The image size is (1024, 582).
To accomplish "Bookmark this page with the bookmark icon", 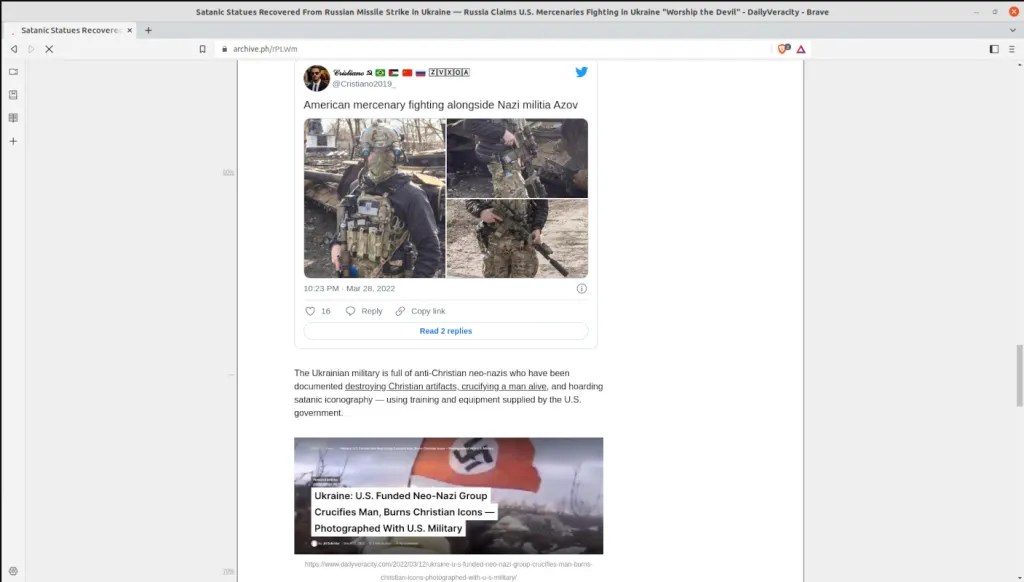I will tap(203, 49).
